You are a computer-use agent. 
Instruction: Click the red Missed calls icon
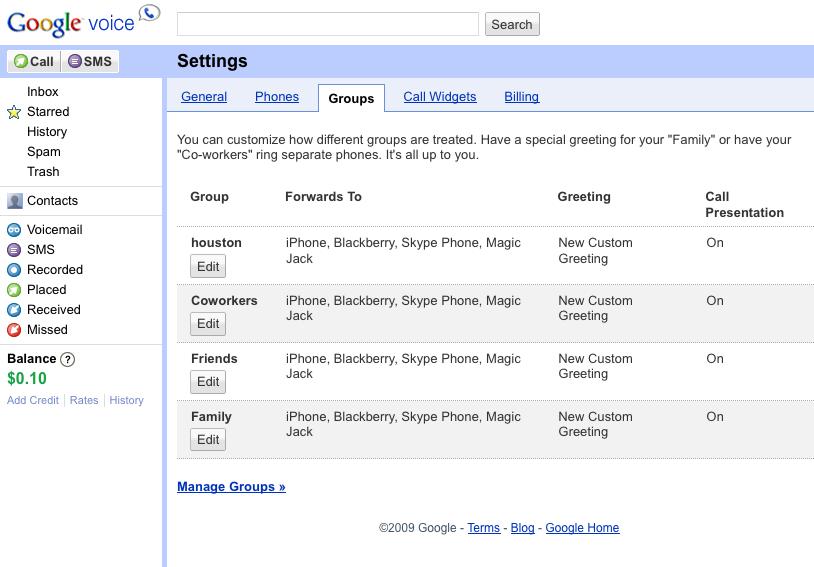pyautogui.click(x=14, y=330)
